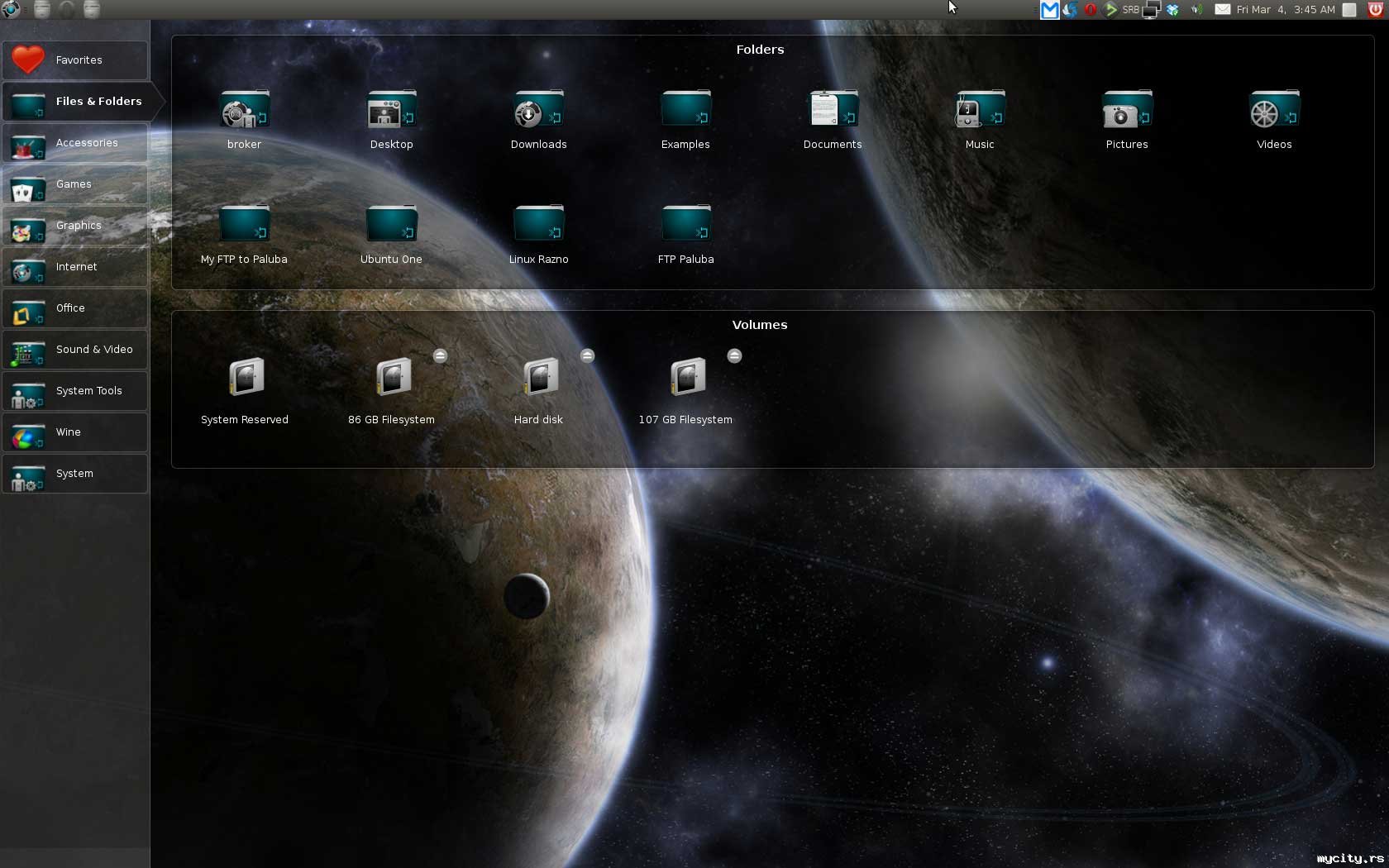This screenshot has width=1389, height=868.
Task: Open the 107 GB Filesystem volume
Action: click(x=685, y=390)
